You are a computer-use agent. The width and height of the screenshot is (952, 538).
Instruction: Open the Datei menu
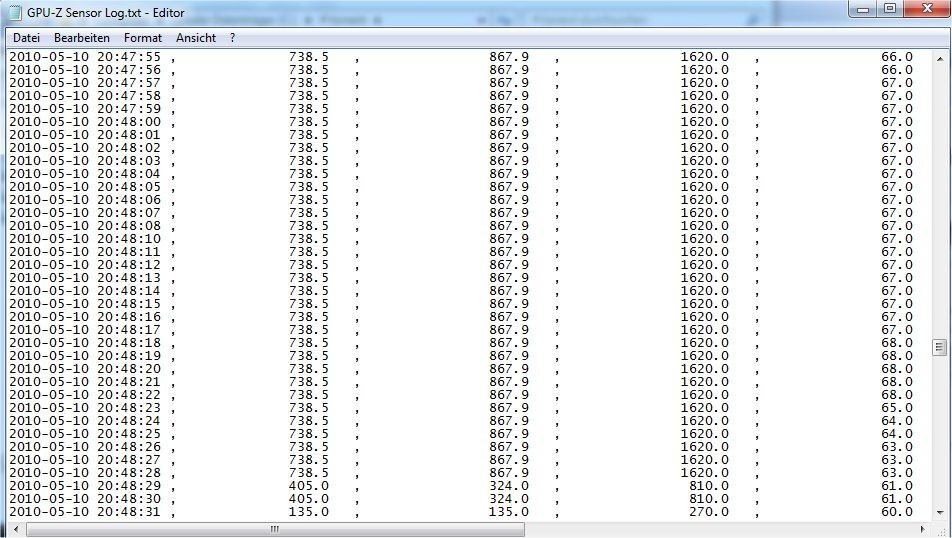pyautogui.click(x=26, y=38)
